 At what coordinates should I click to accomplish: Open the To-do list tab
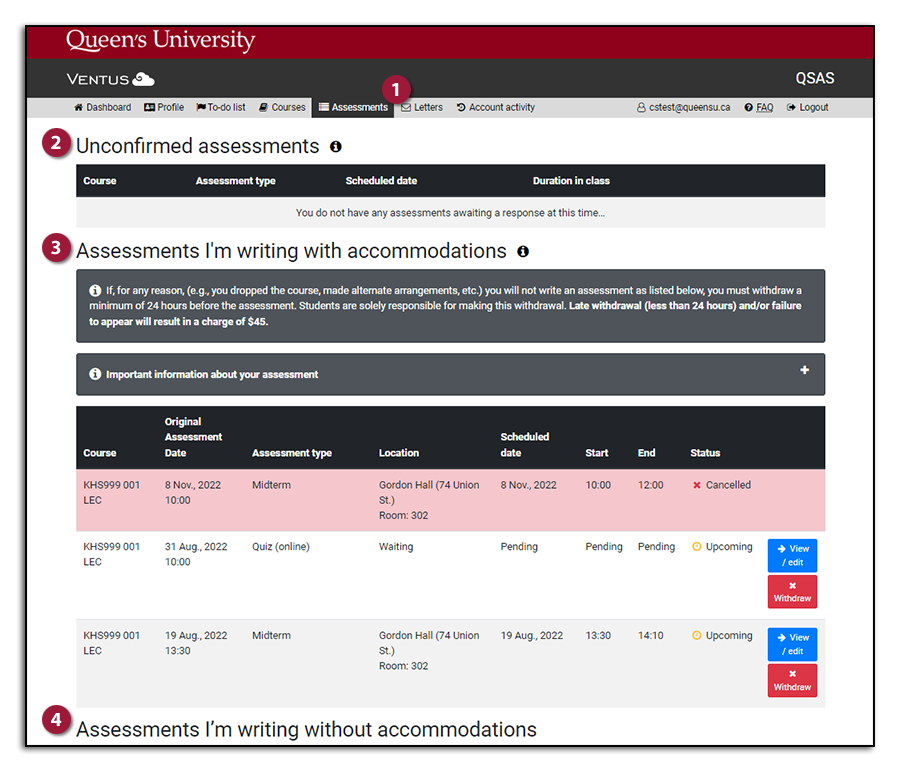(x=221, y=108)
